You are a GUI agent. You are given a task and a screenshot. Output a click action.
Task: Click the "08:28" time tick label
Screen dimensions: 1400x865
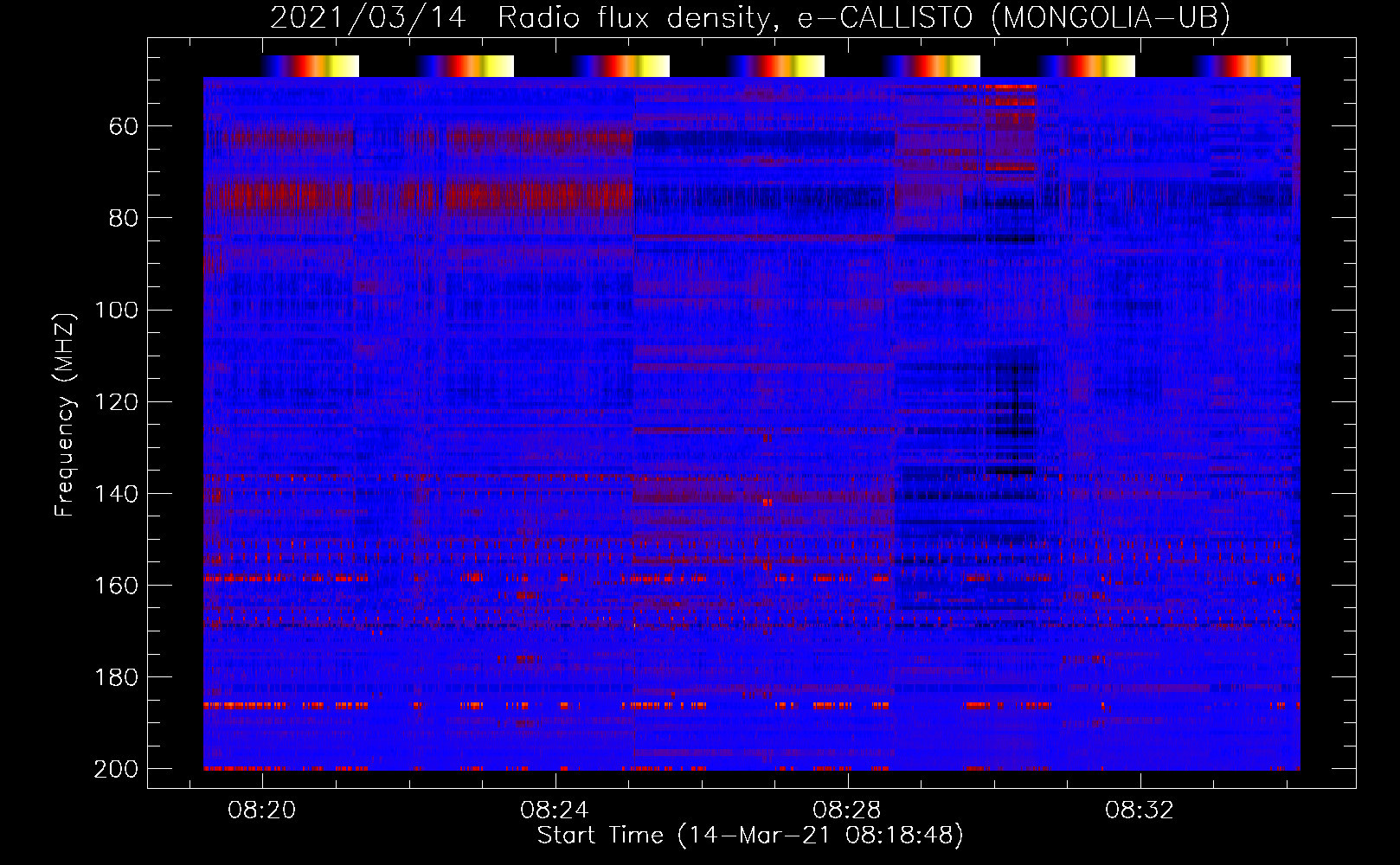(x=847, y=810)
